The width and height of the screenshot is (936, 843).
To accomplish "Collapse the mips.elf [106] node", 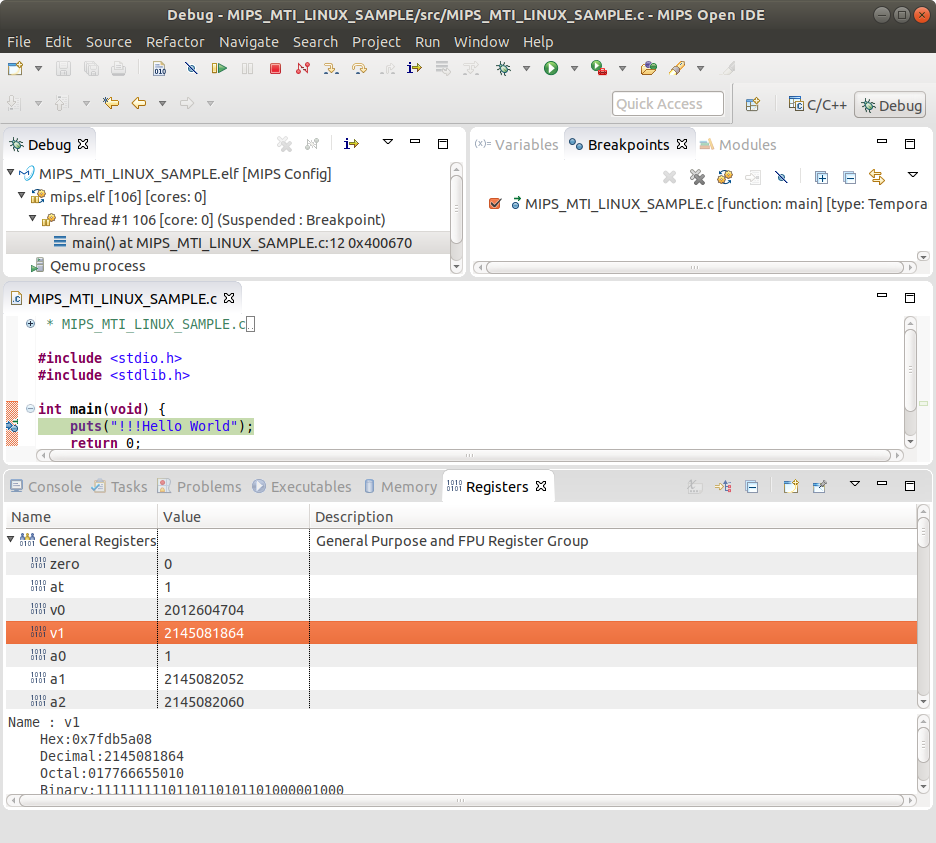I will pyautogui.click(x=21, y=195).
